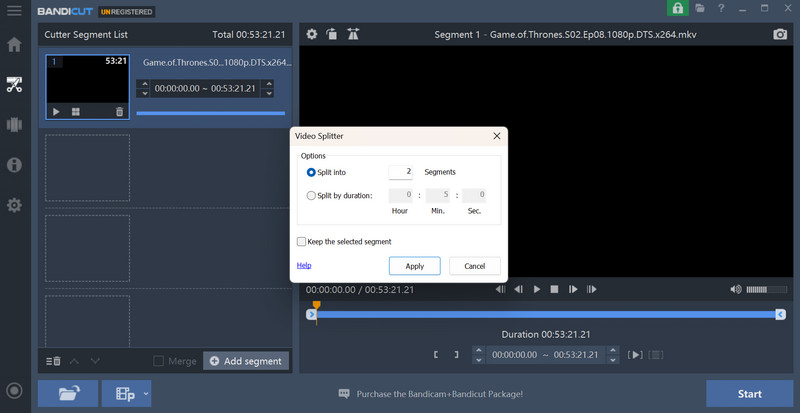Decrease segment 1 end time
800x413 pixels.
pos(268,93)
